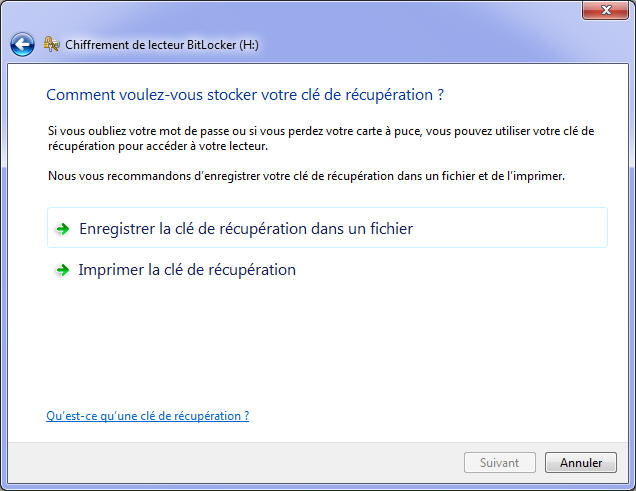The width and height of the screenshot is (636, 491).
Task: Choose "Enregistrer la clé de récupération dans un fichier"
Action: tap(246, 229)
